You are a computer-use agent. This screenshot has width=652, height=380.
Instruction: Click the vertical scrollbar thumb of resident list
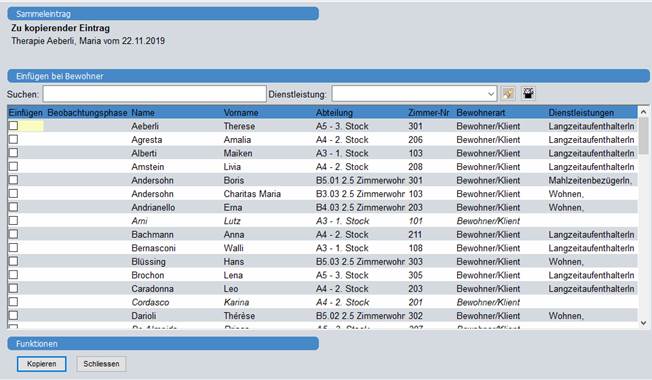click(643, 136)
